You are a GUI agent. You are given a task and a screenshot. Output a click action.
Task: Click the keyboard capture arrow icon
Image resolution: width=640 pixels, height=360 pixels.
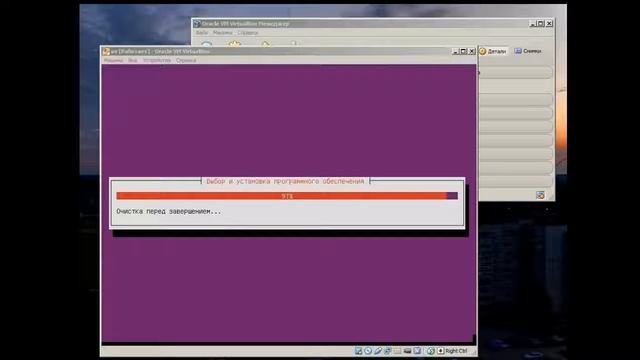click(440, 351)
